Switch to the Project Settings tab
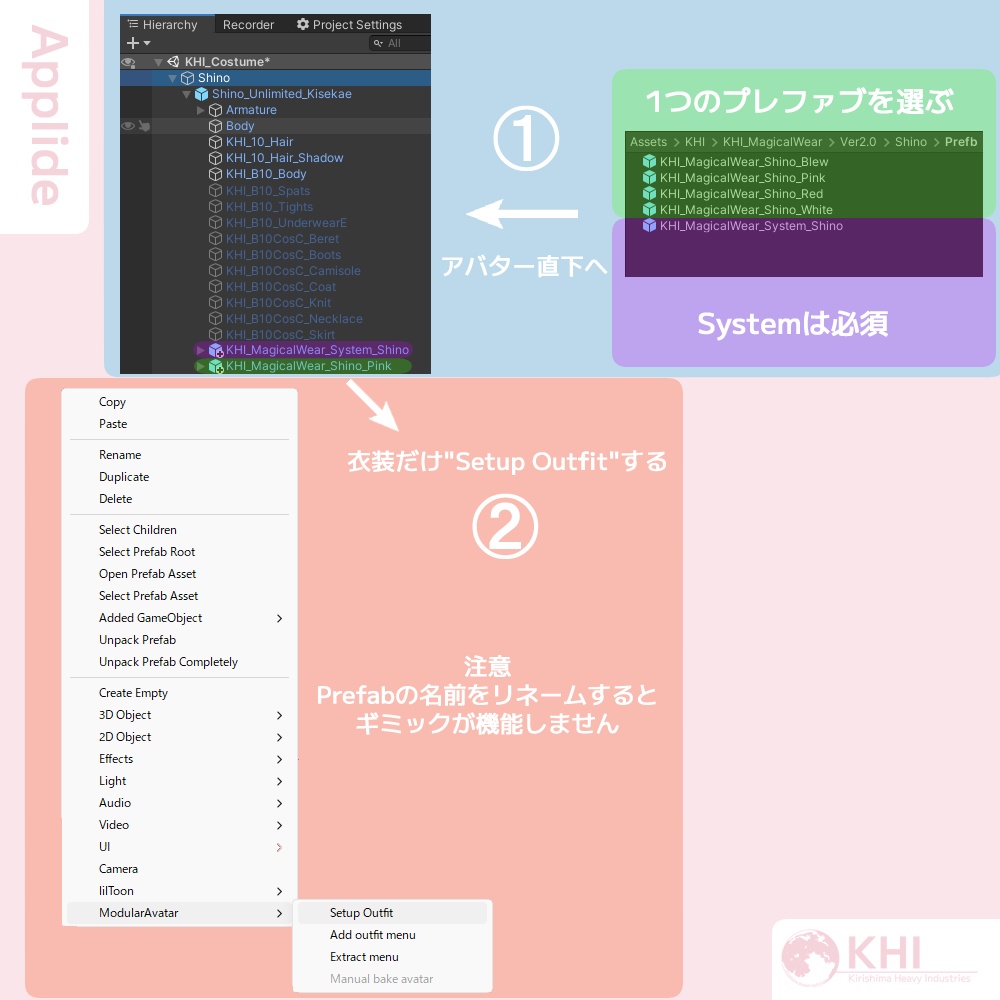 (x=349, y=24)
